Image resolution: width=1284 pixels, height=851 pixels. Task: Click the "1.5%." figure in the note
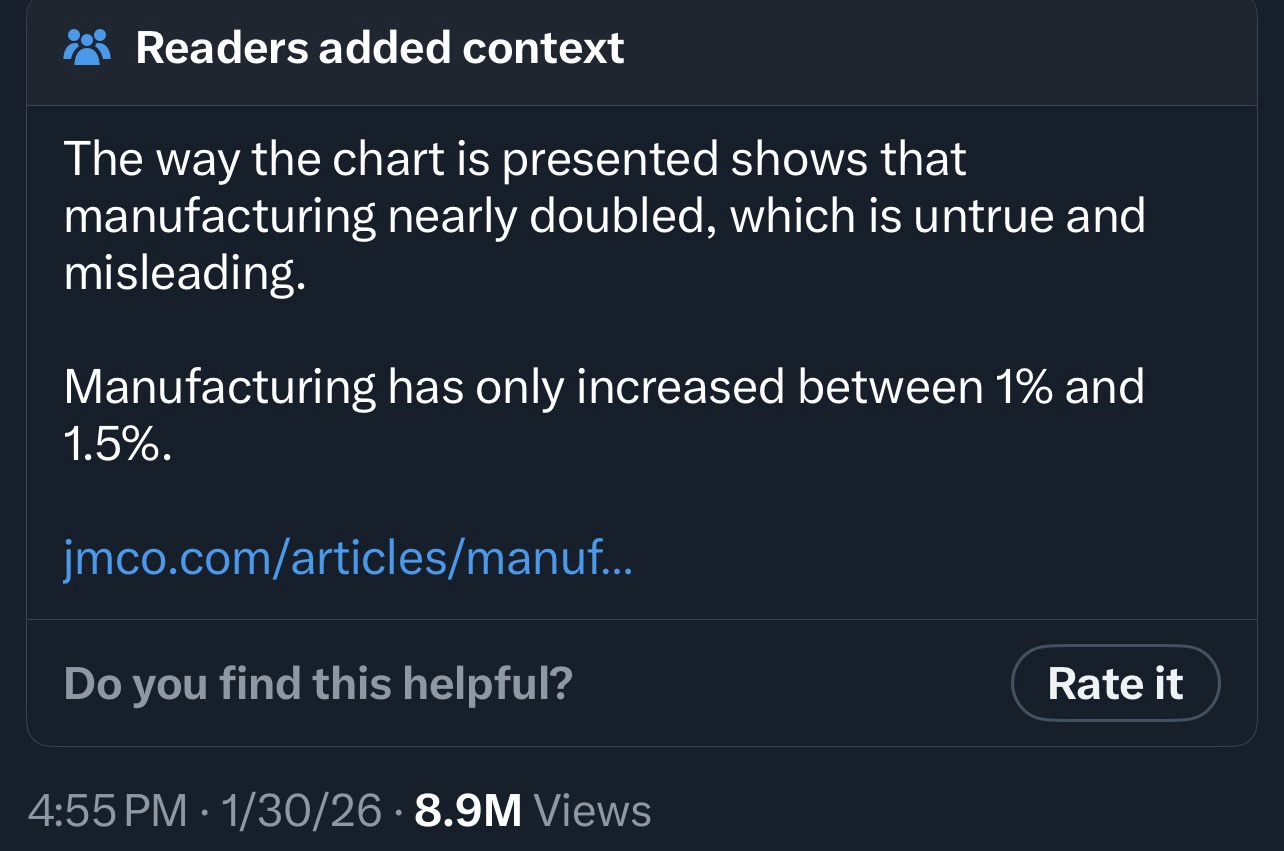(118, 446)
